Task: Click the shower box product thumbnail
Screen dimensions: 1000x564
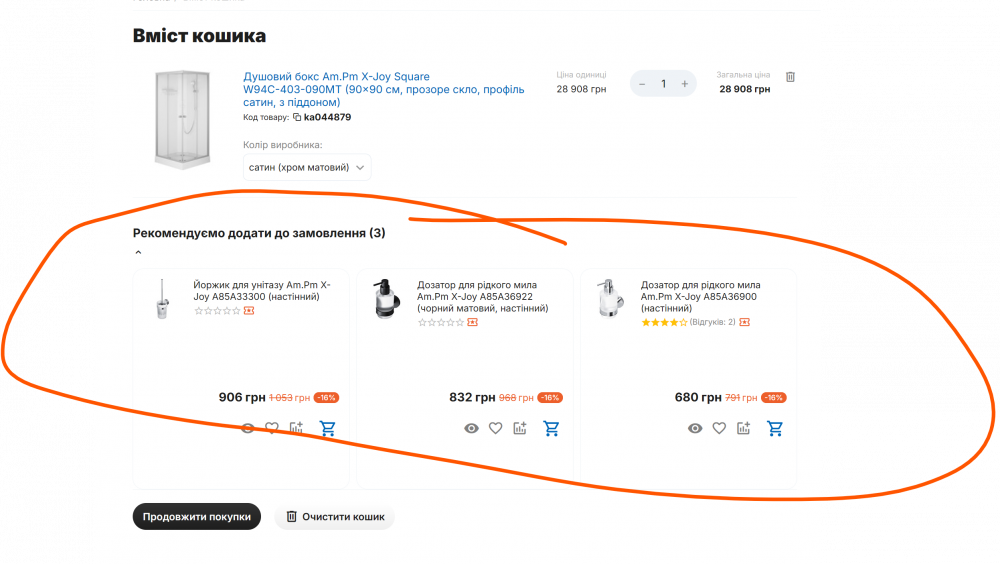Action: 182,119
